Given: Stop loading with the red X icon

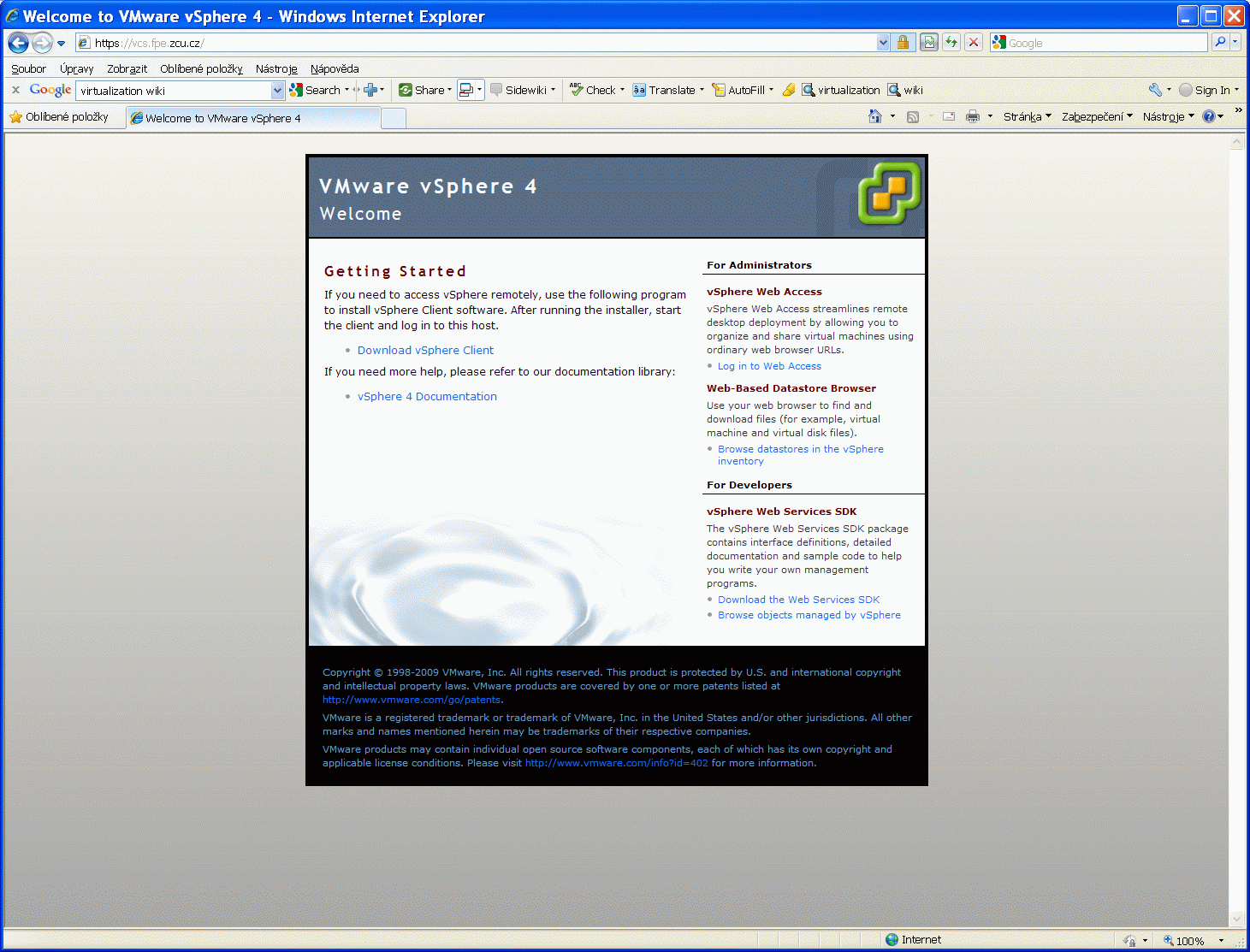Looking at the screenshot, I should point(974,43).
